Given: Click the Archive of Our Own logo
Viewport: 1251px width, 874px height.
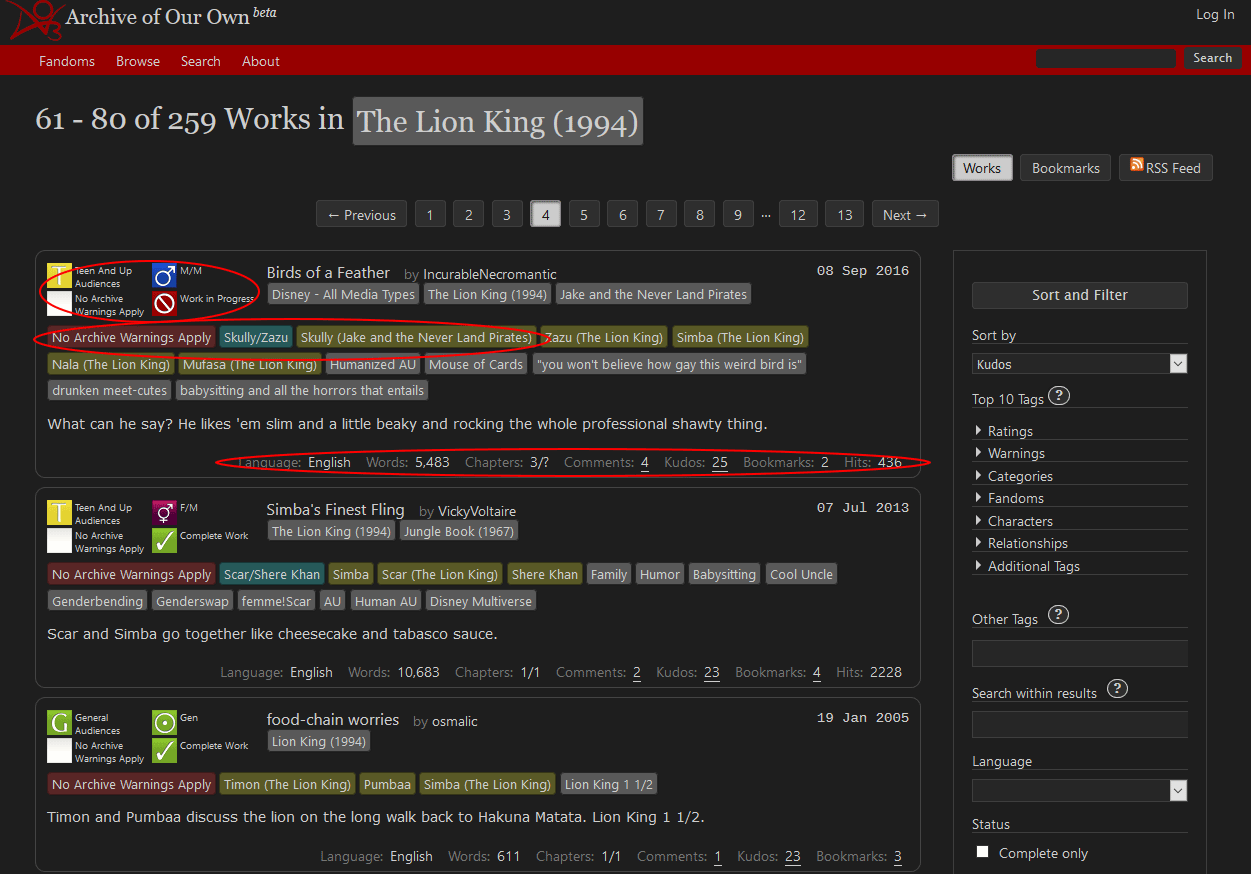Looking at the screenshot, I should (x=35, y=18).
